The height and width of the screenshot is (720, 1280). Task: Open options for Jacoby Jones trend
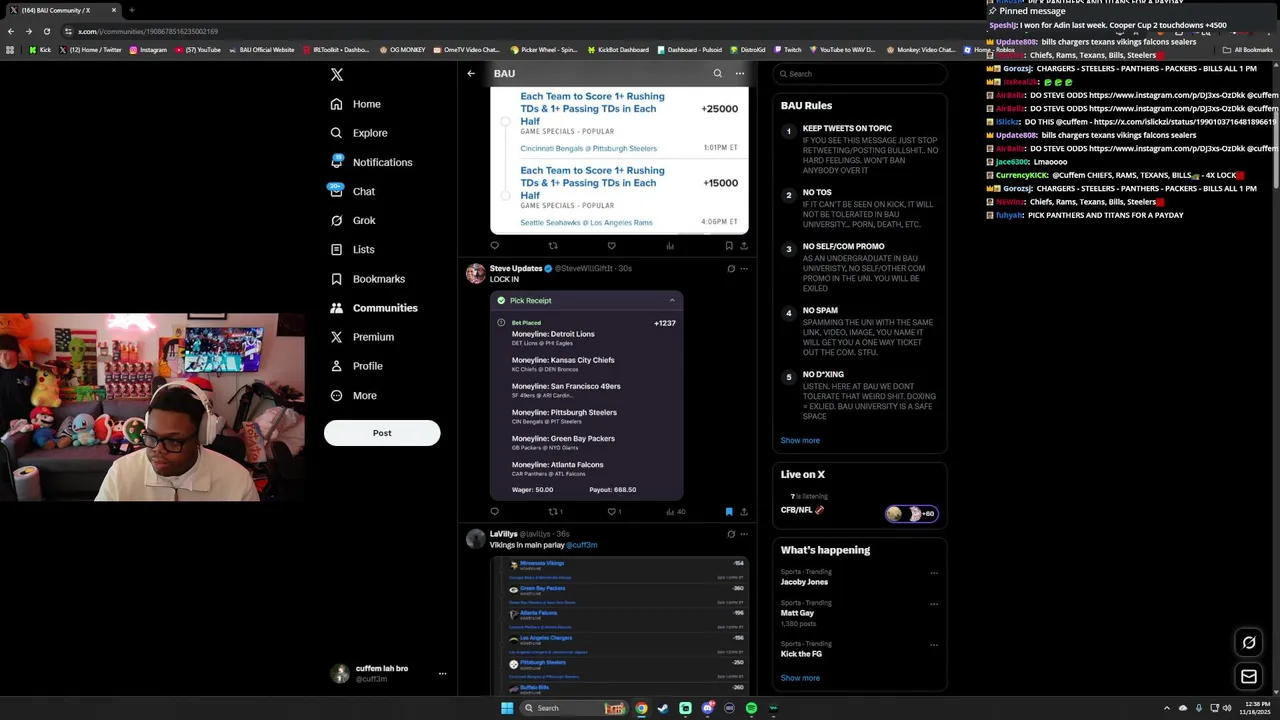click(x=934, y=573)
